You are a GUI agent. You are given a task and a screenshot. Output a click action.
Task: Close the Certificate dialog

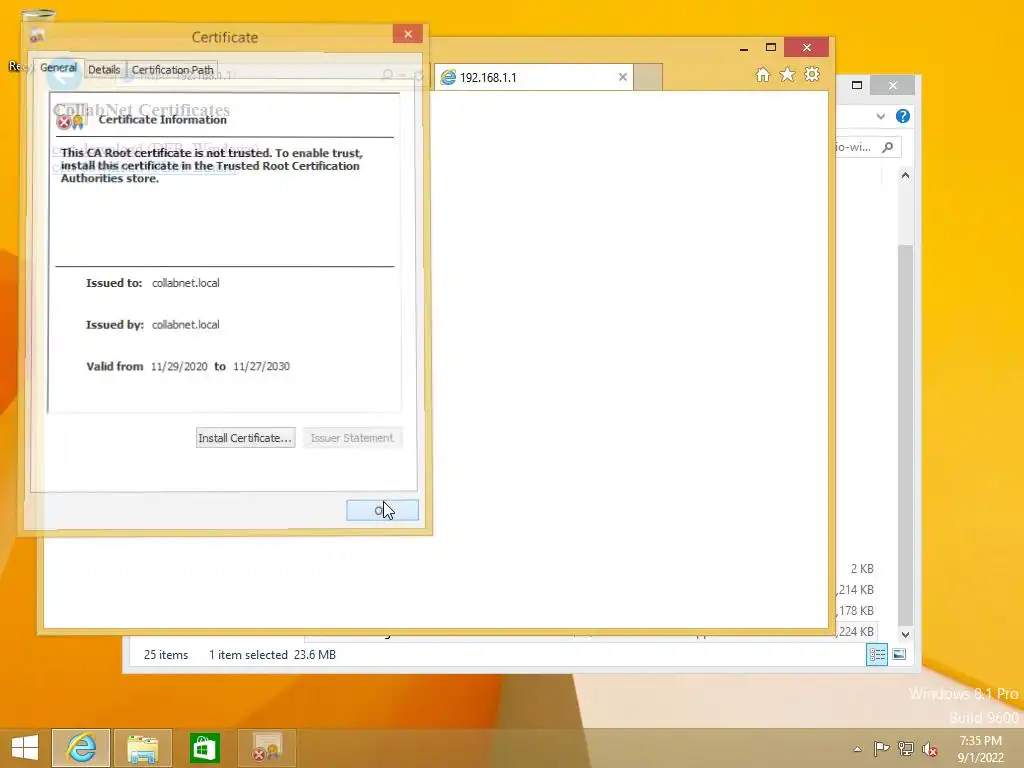click(408, 34)
